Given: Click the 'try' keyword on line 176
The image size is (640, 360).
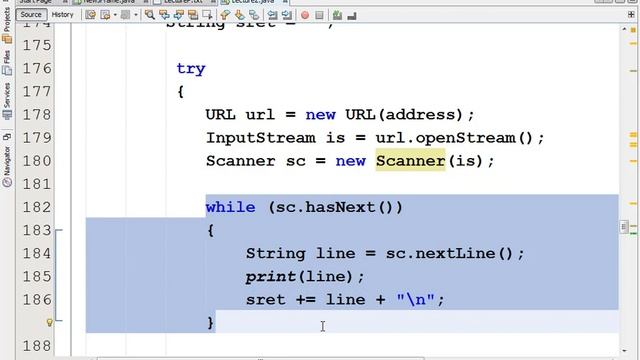Looking at the screenshot, I should [x=191, y=69].
